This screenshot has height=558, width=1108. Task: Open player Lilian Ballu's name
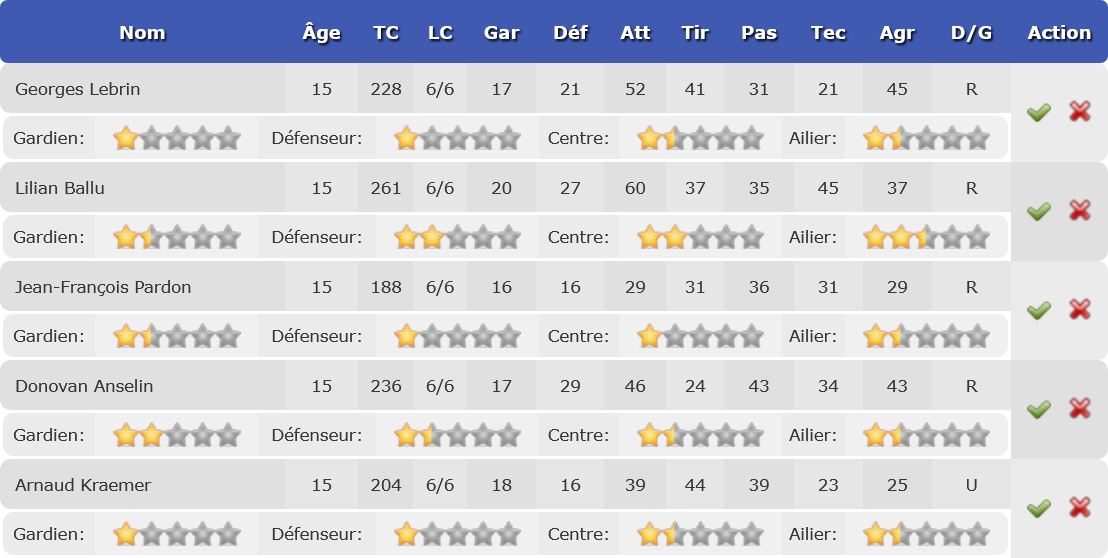point(60,188)
